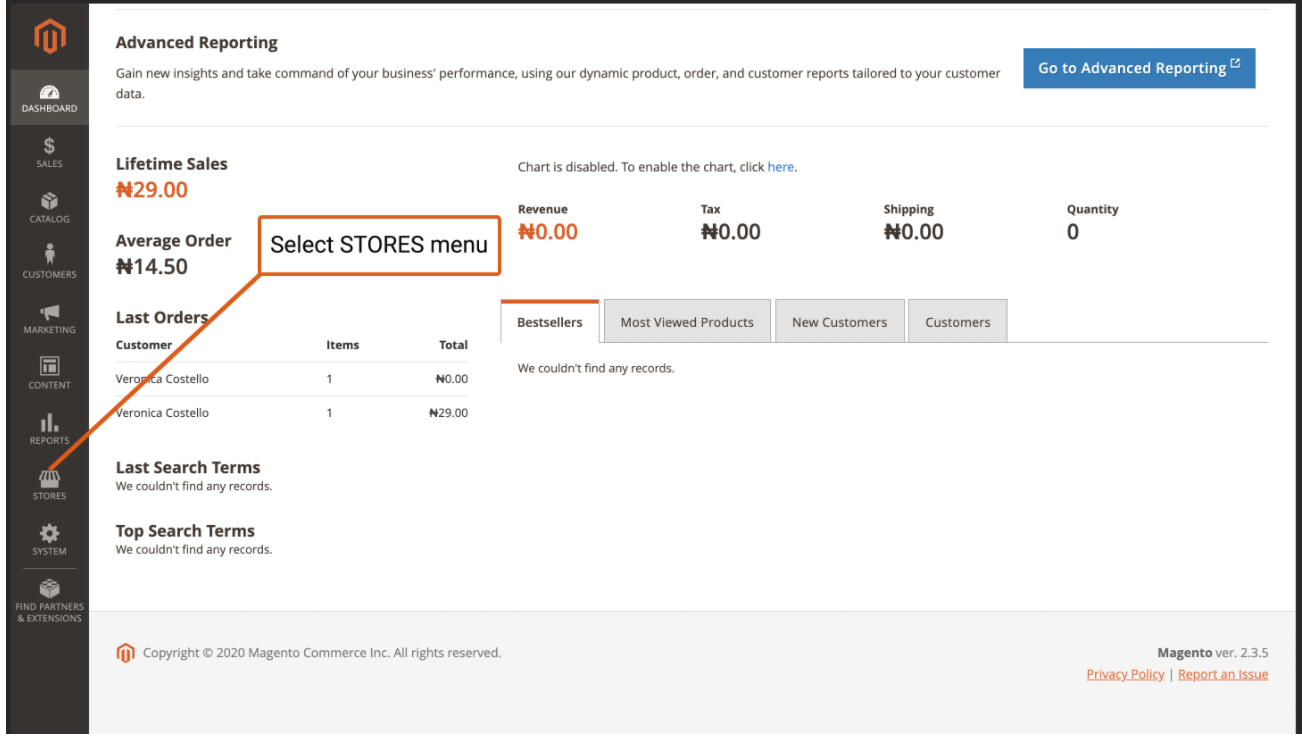This screenshot has width=1302, height=742.
Task: Open the Privacy Policy link
Action: 1125,674
